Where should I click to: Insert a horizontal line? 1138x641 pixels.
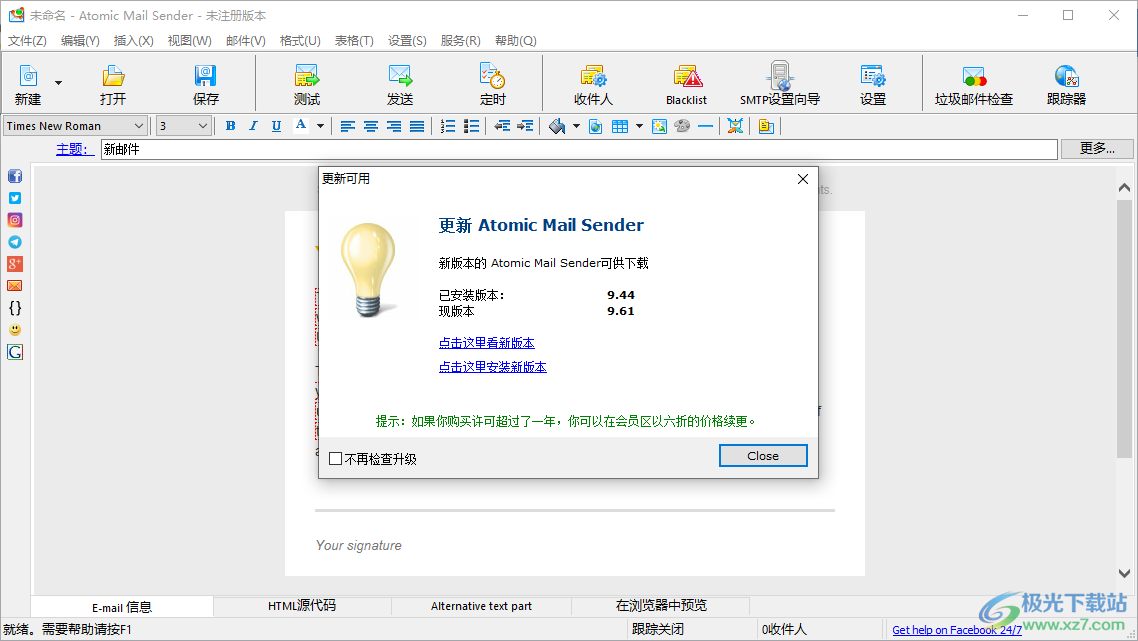(x=705, y=126)
